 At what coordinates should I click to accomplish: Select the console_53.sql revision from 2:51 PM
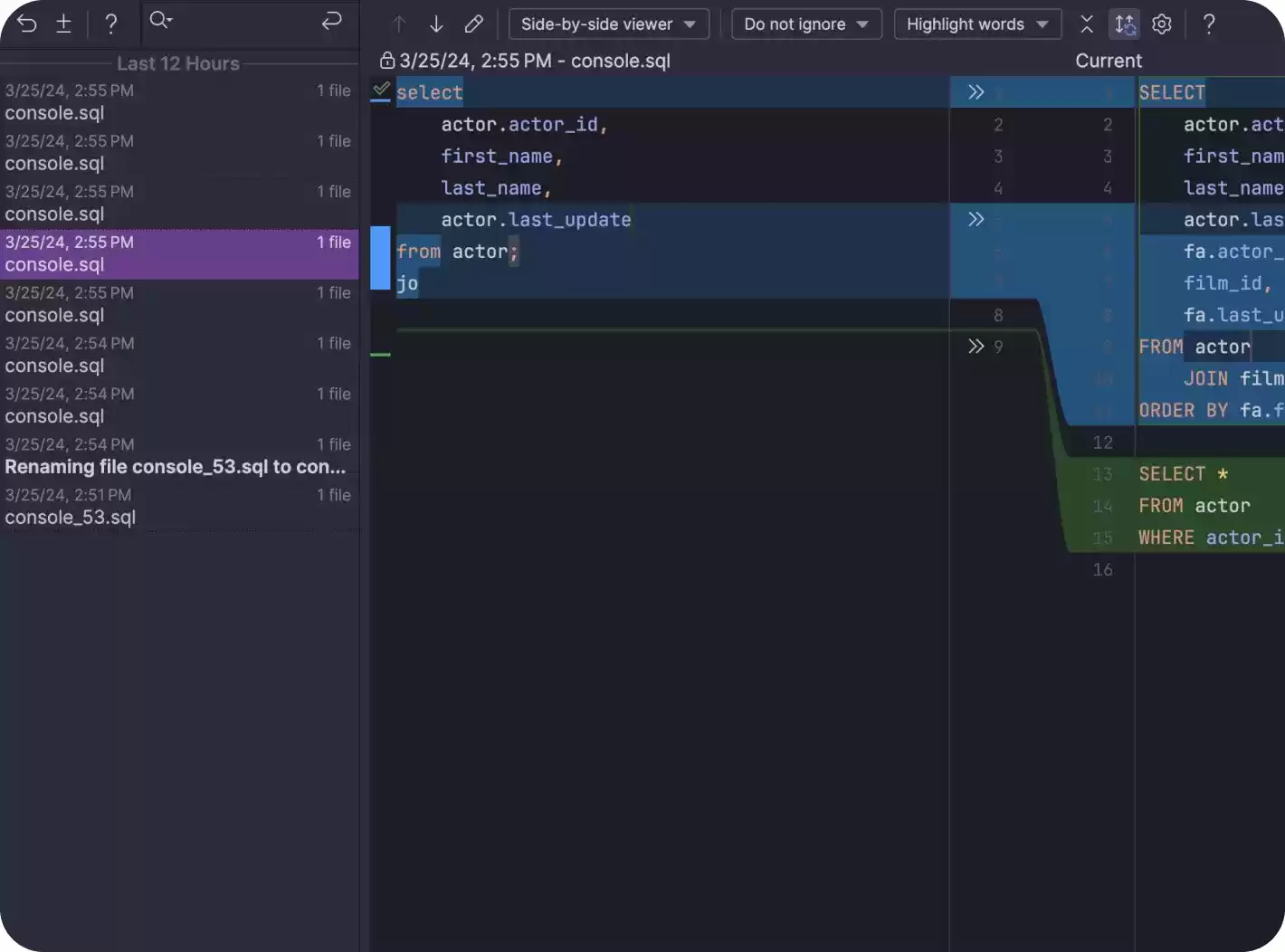[x=178, y=506]
